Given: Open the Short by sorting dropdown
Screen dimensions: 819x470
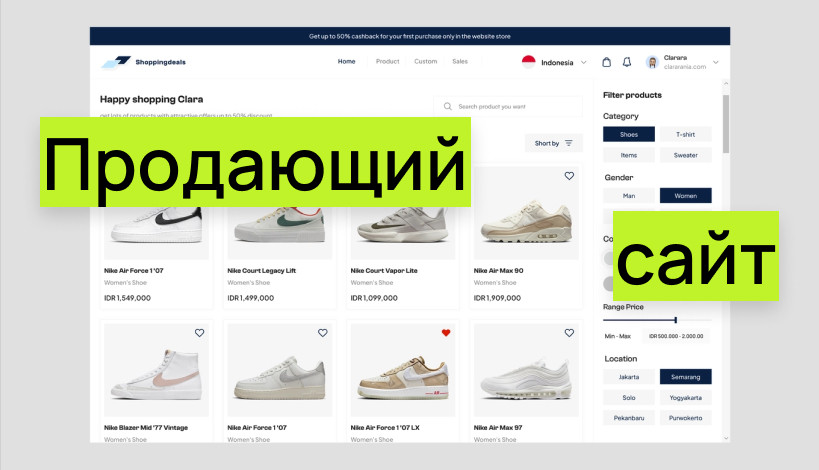Looking at the screenshot, I should click(553, 143).
